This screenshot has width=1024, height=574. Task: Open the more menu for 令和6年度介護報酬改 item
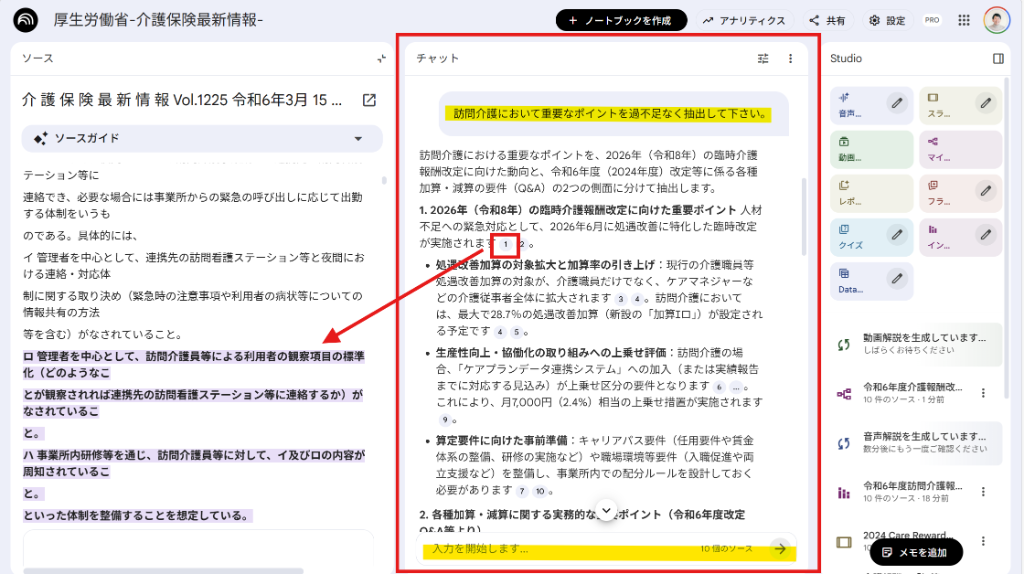click(983, 393)
